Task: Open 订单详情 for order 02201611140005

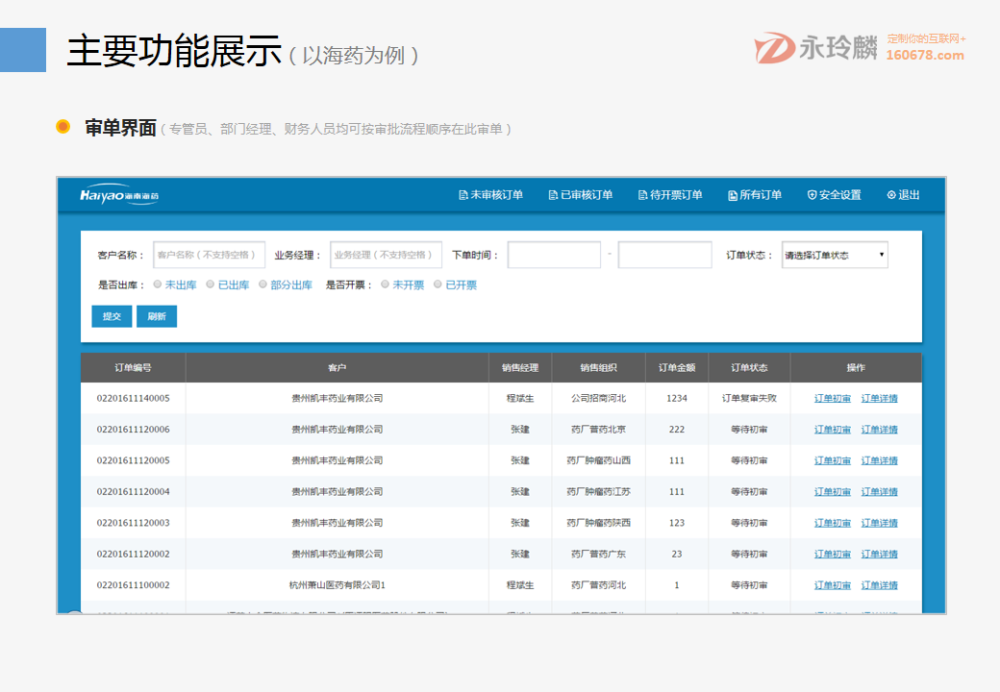Action: [x=879, y=398]
